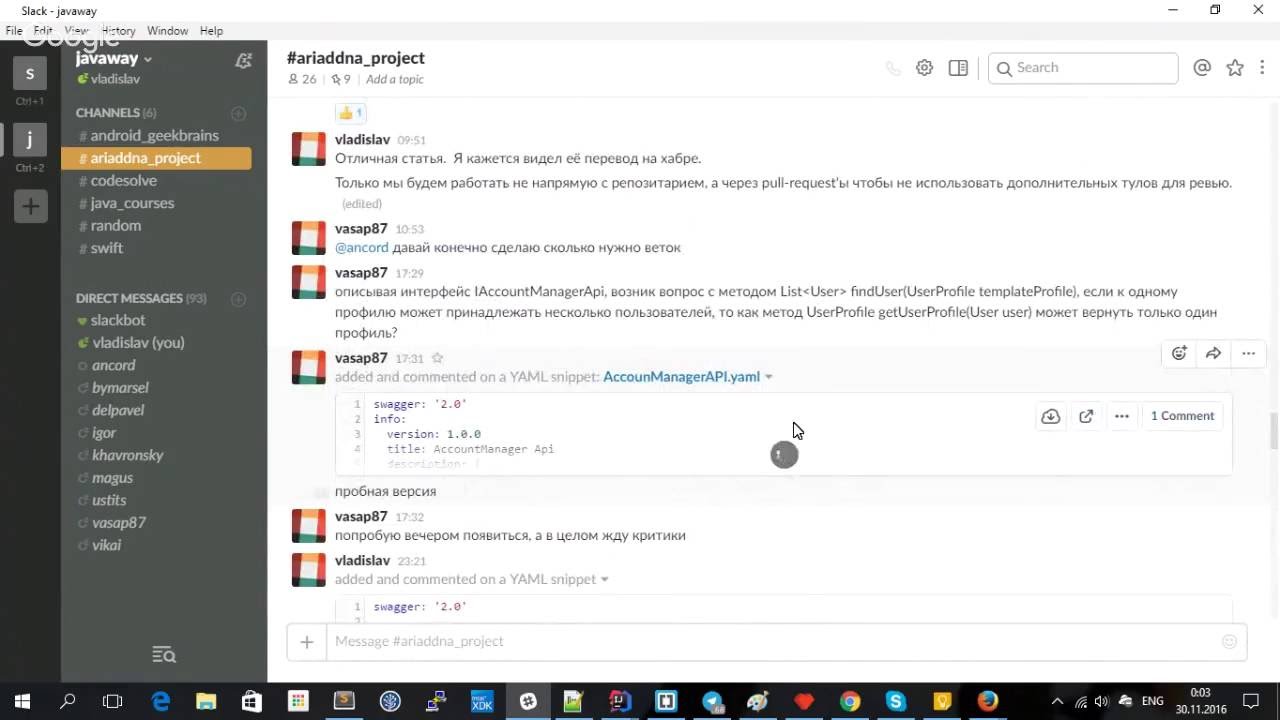
Task: Open snippet in new window icon
Action: tap(1086, 416)
